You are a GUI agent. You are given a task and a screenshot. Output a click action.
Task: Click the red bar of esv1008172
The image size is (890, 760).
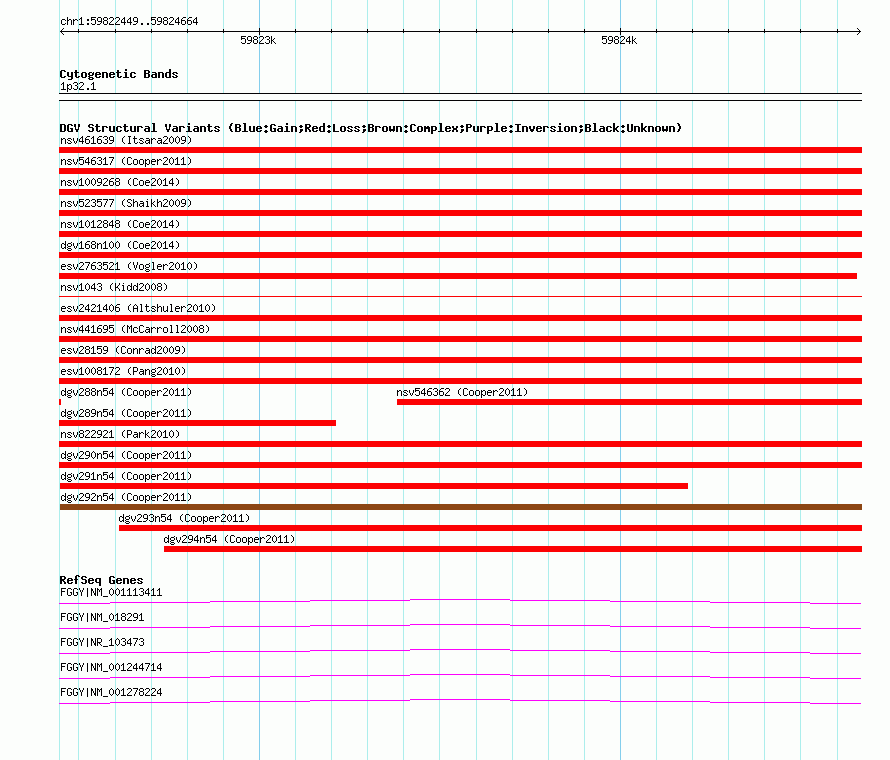click(x=460, y=381)
